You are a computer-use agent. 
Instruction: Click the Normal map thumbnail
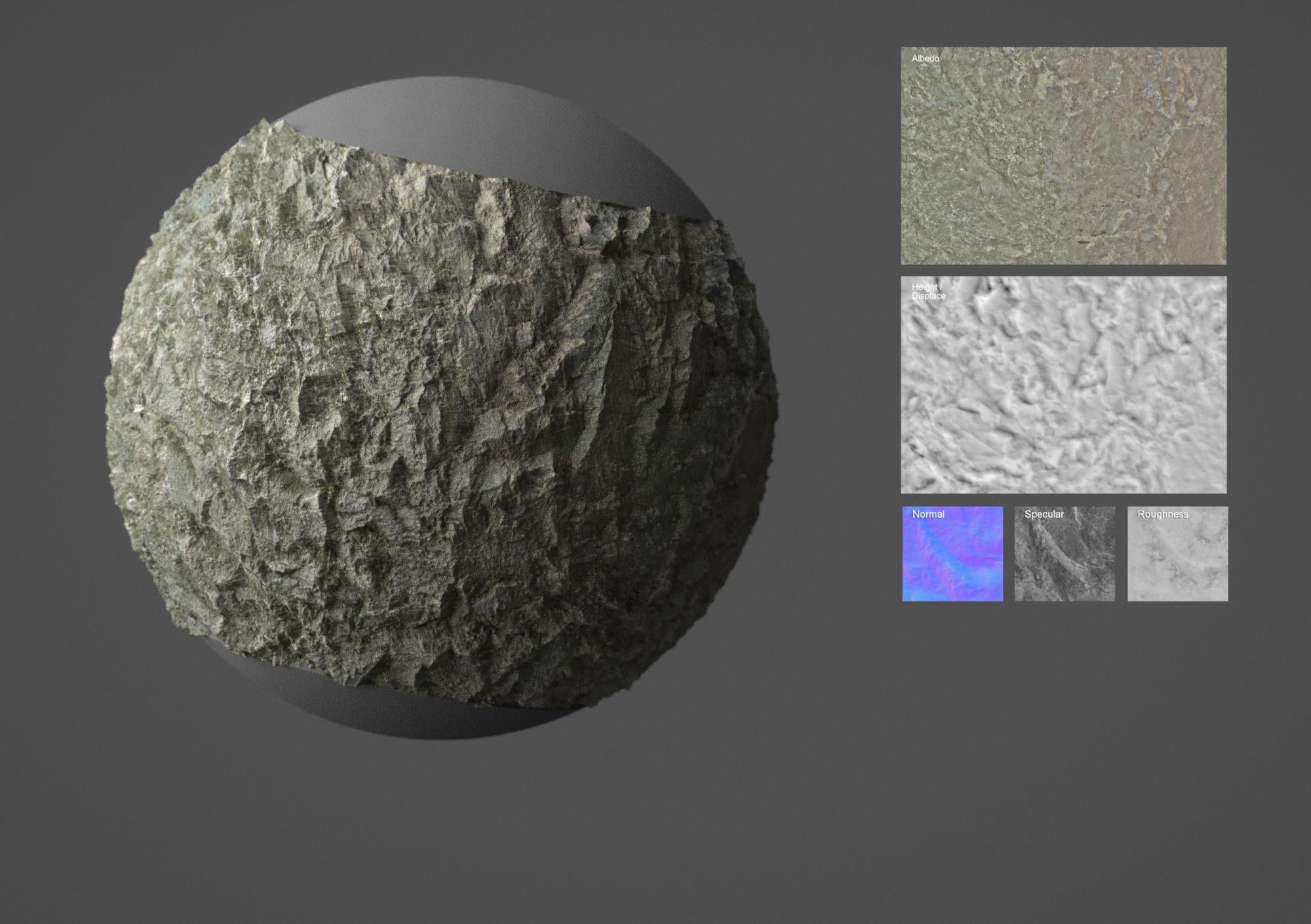(952, 554)
